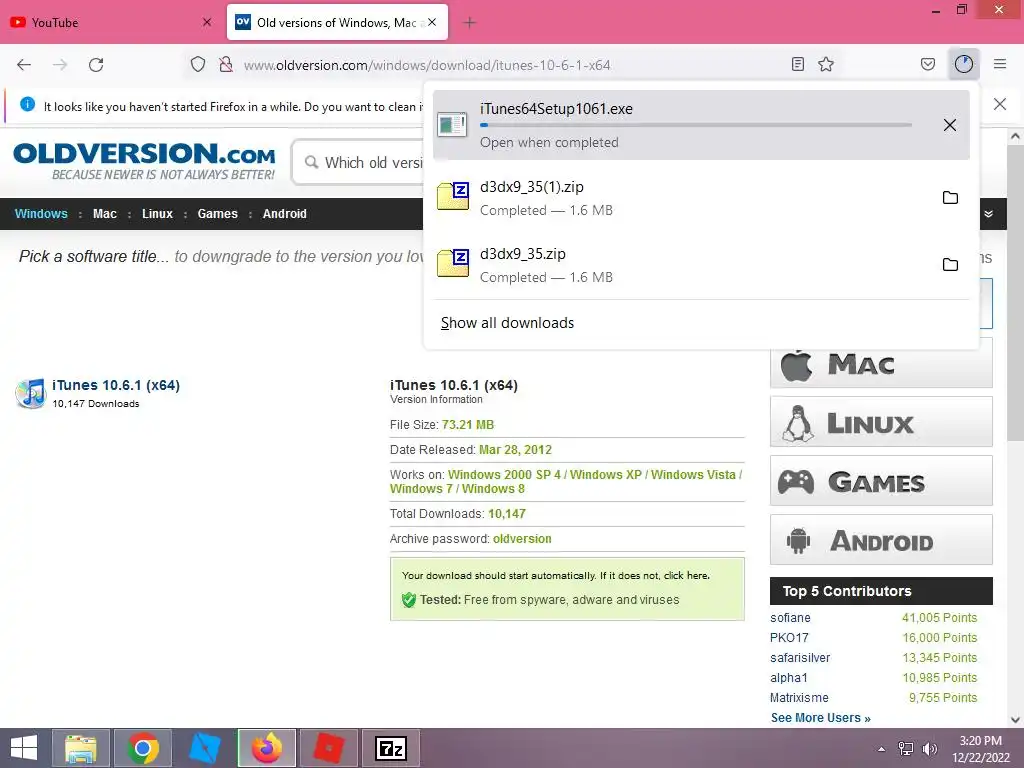Open contributor alpha1's profile
Screen dimensions: 1024x768
coord(788,678)
